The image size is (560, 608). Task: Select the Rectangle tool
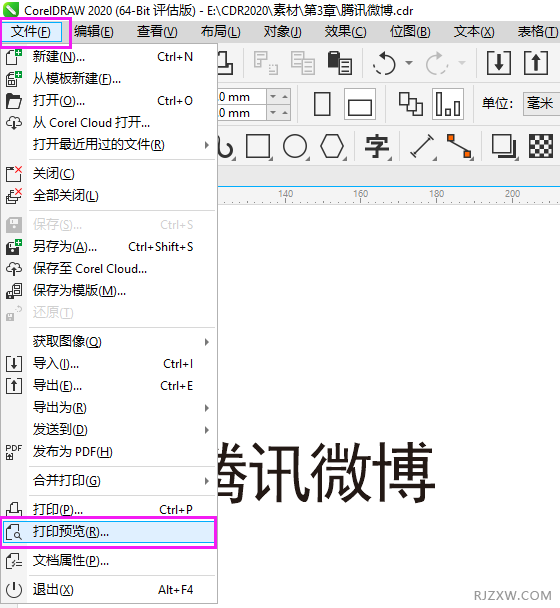pyautogui.click(x=259, y=147)
